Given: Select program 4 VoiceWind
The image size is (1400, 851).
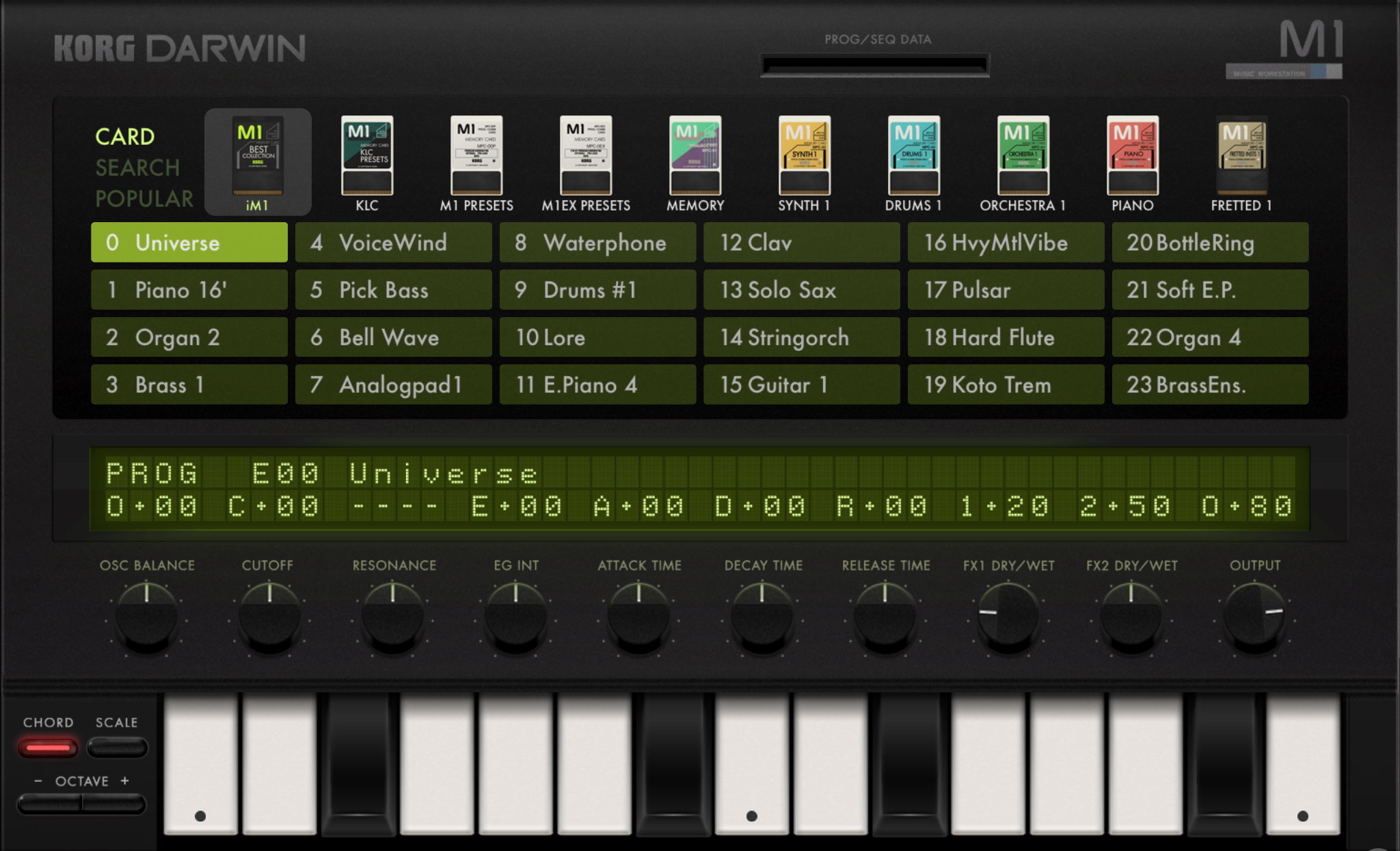Looking at the screenshot, I should point(394,243).
